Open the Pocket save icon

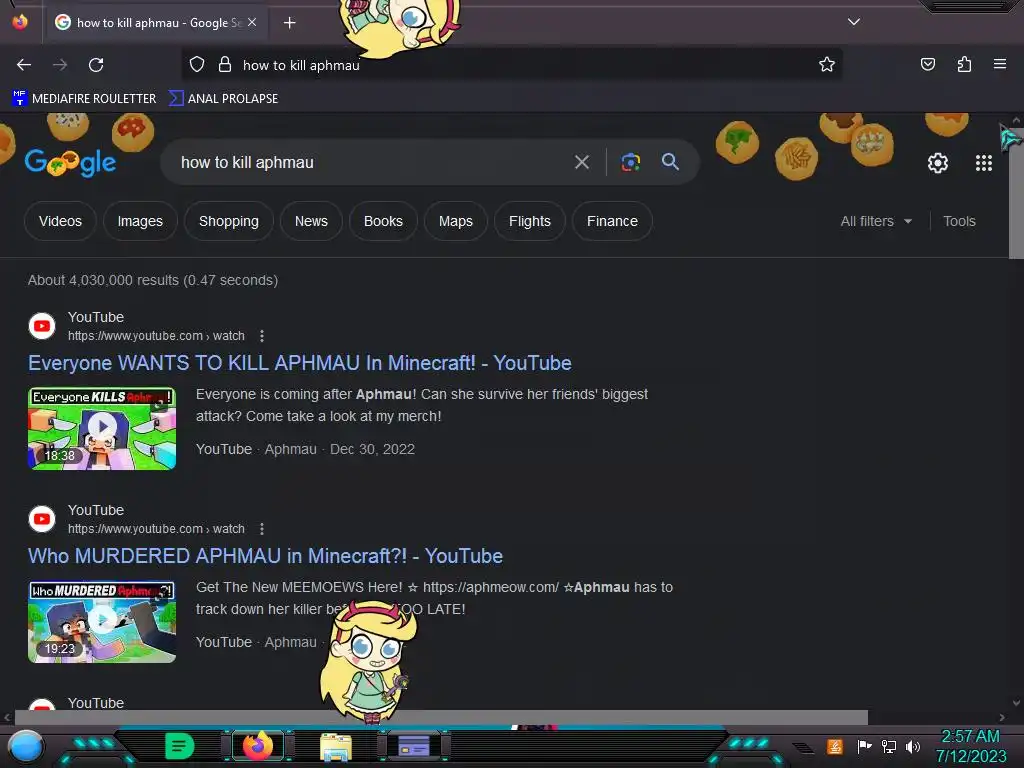pyautogui.click(x=927, y=64)
